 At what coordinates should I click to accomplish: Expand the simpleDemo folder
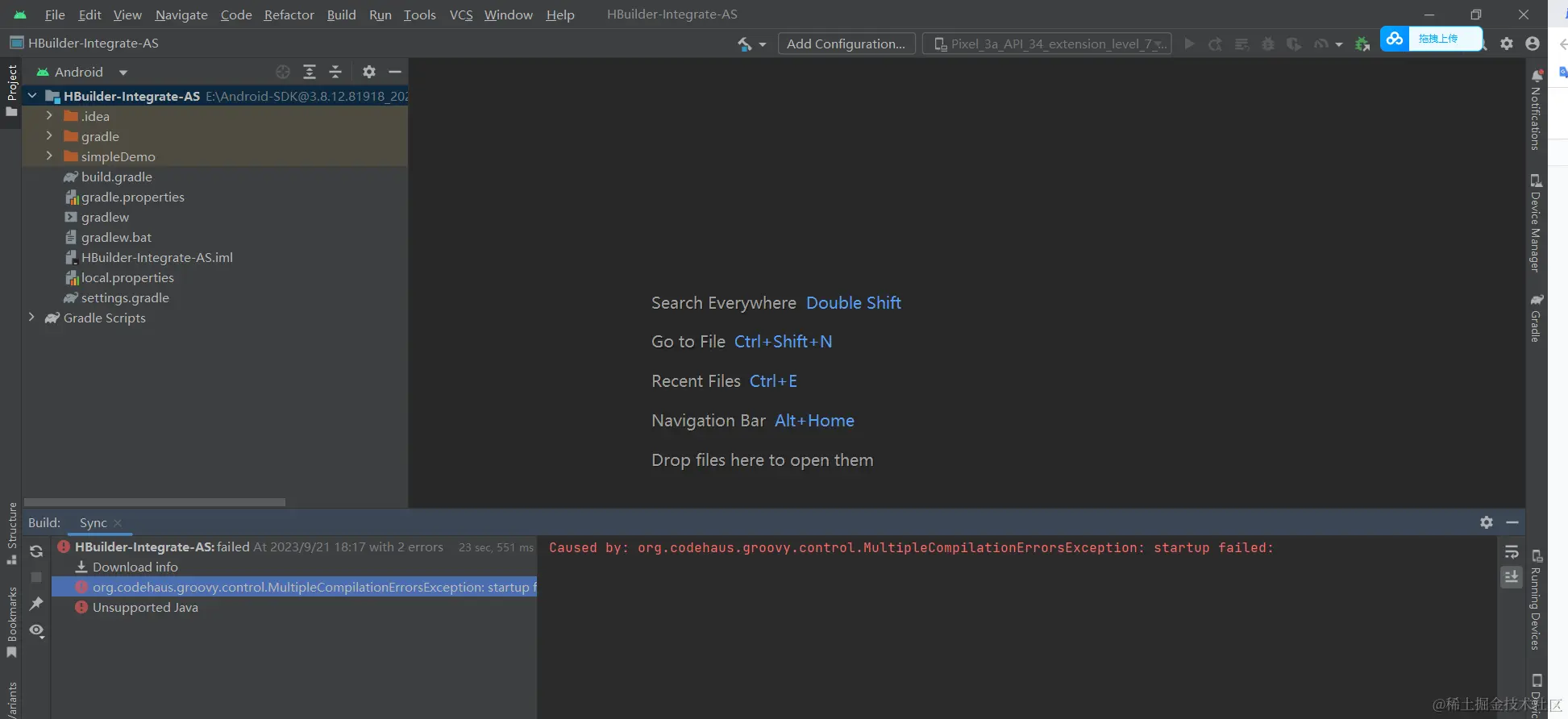click(49, 156)
